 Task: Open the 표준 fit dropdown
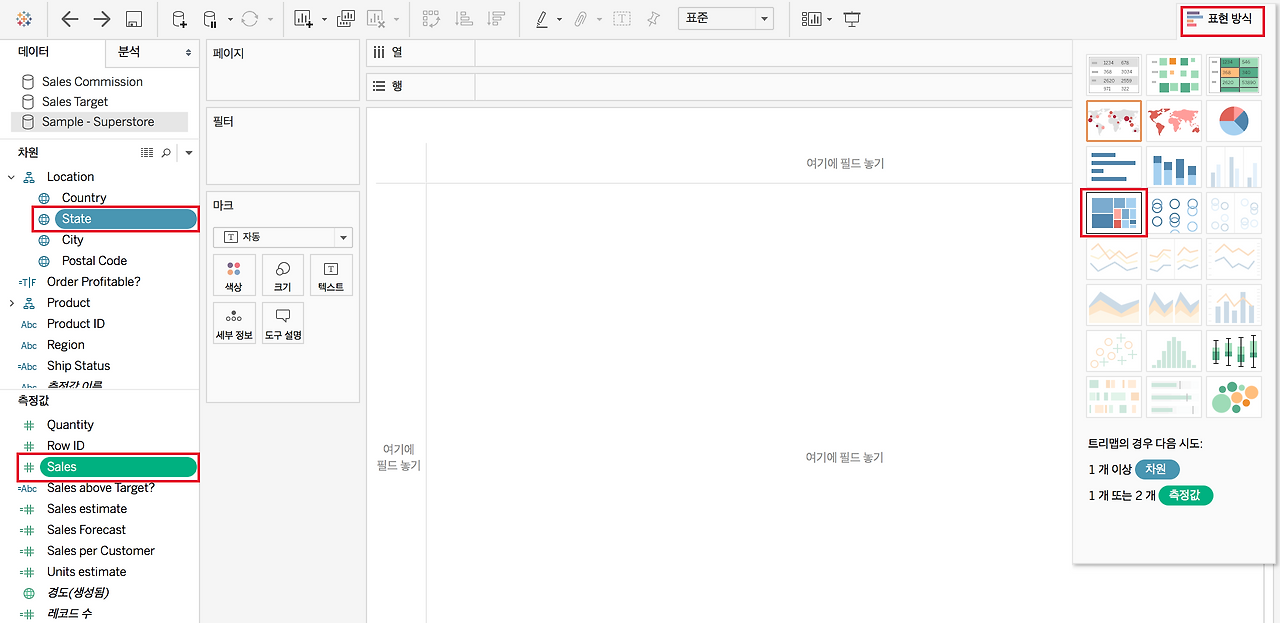[725, 19]
